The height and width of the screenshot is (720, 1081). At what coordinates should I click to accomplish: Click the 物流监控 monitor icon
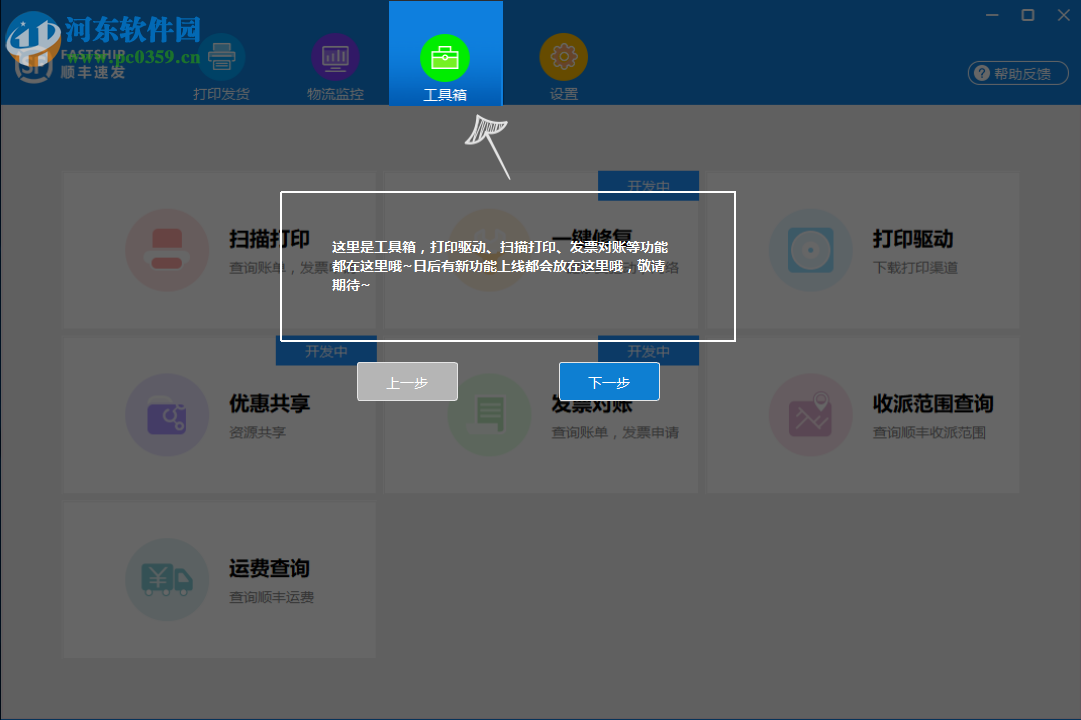pyautogui.click(x=335, y=57)
